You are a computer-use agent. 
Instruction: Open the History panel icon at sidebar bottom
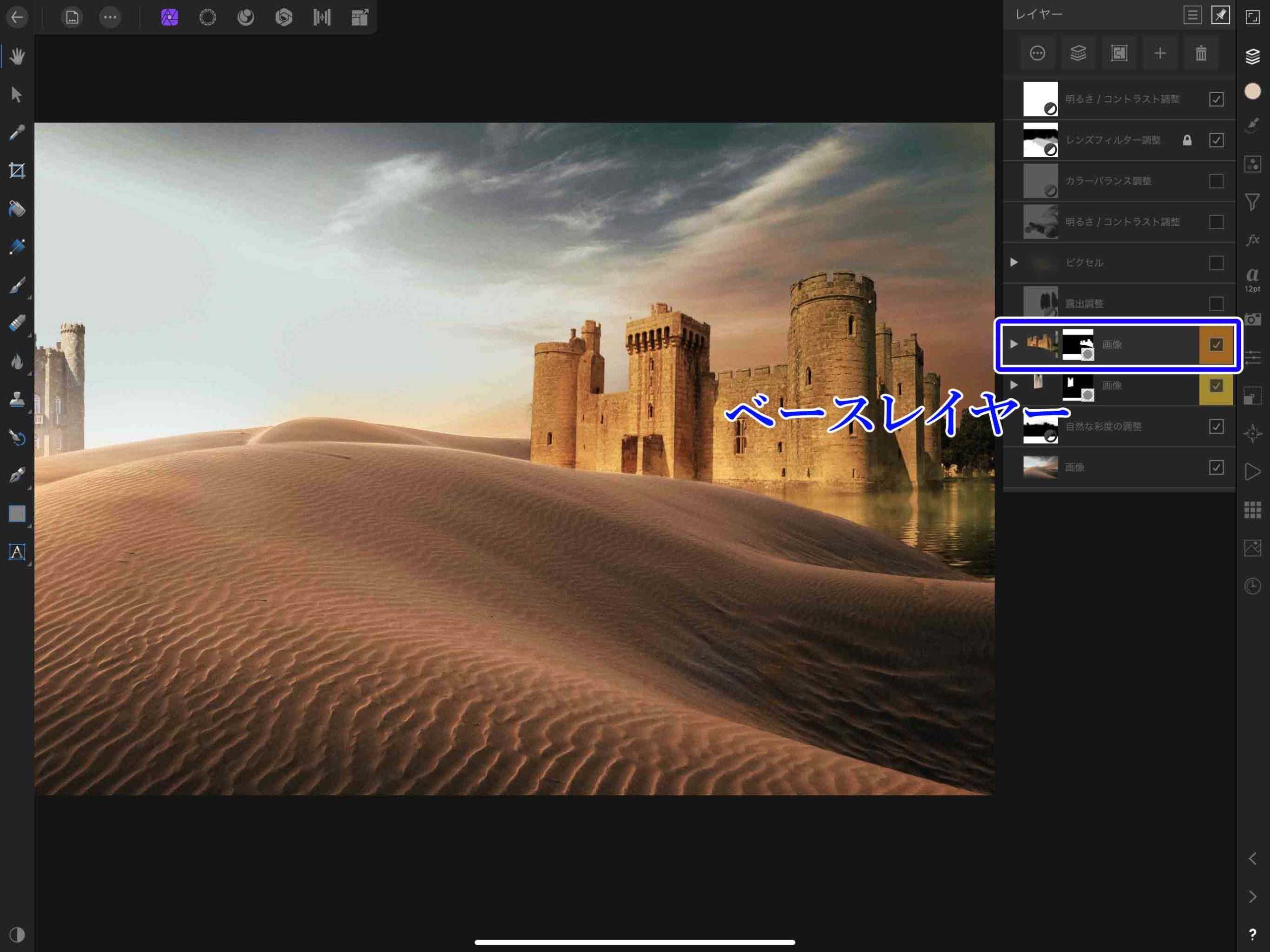tap(1253, 587)
